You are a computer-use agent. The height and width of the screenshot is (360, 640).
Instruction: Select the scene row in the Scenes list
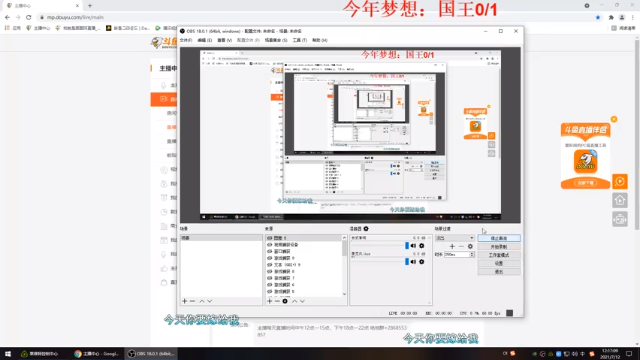point(221,238)
